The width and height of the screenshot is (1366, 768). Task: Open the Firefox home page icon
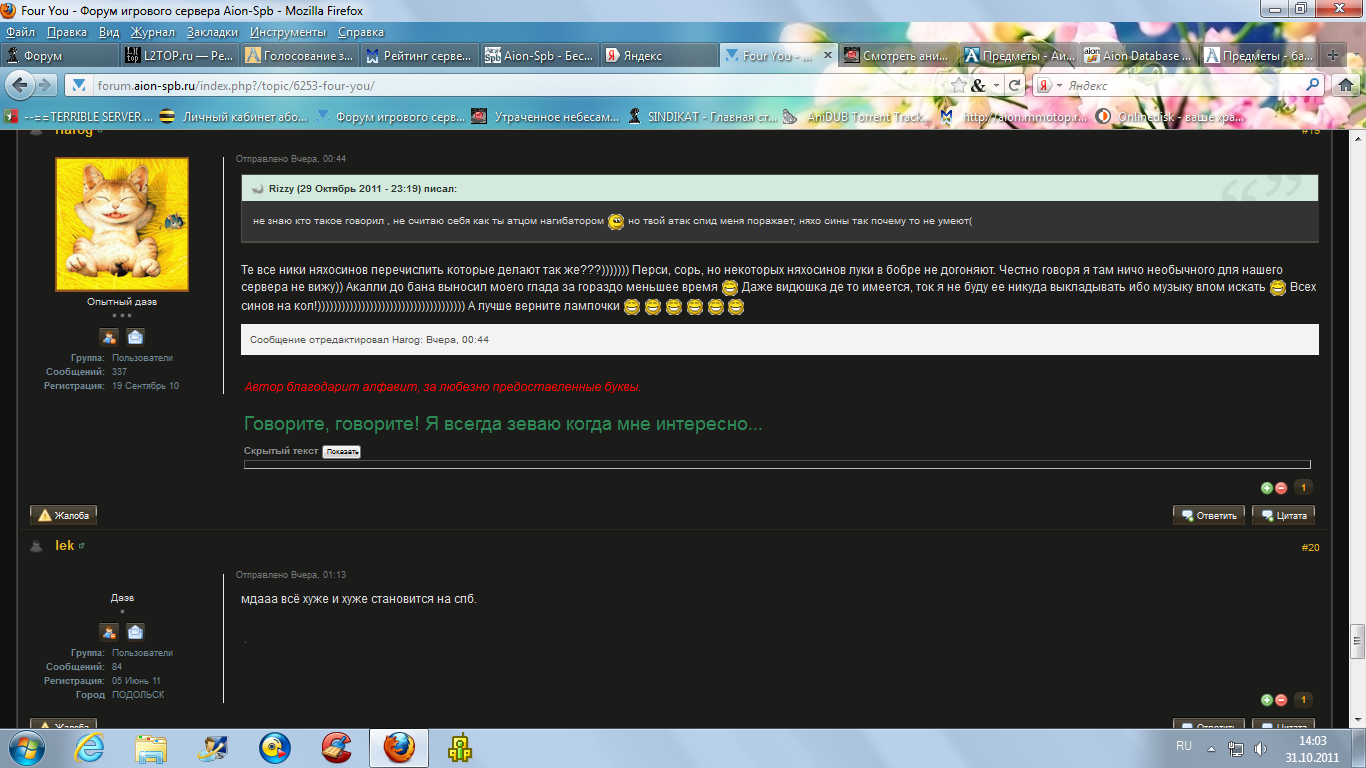[1344, 85]
